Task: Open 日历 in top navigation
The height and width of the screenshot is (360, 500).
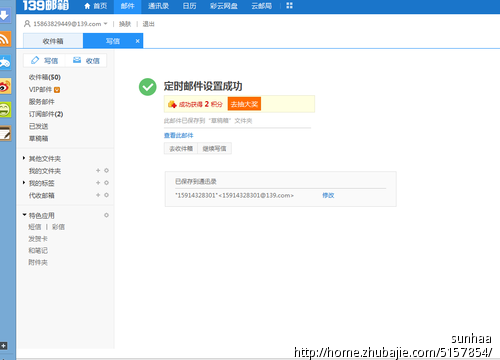Action: pos(190,6)
